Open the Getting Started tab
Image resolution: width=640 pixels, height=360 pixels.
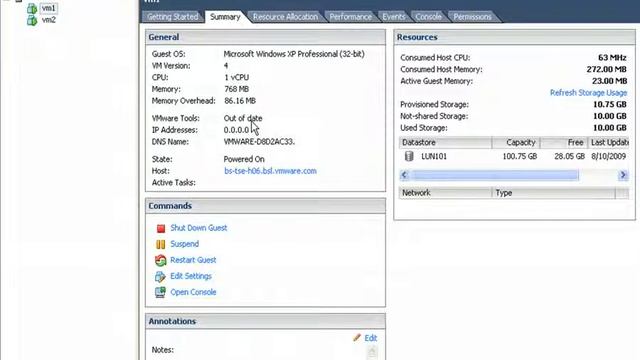(x=173, y=17)
